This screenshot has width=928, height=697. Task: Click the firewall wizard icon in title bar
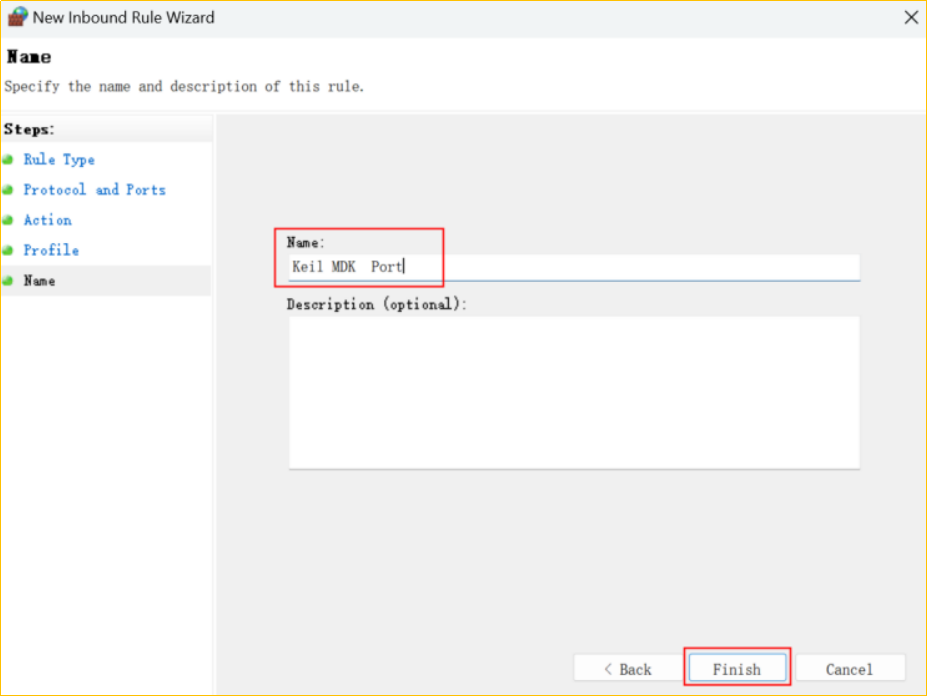[x=17, y=17]
